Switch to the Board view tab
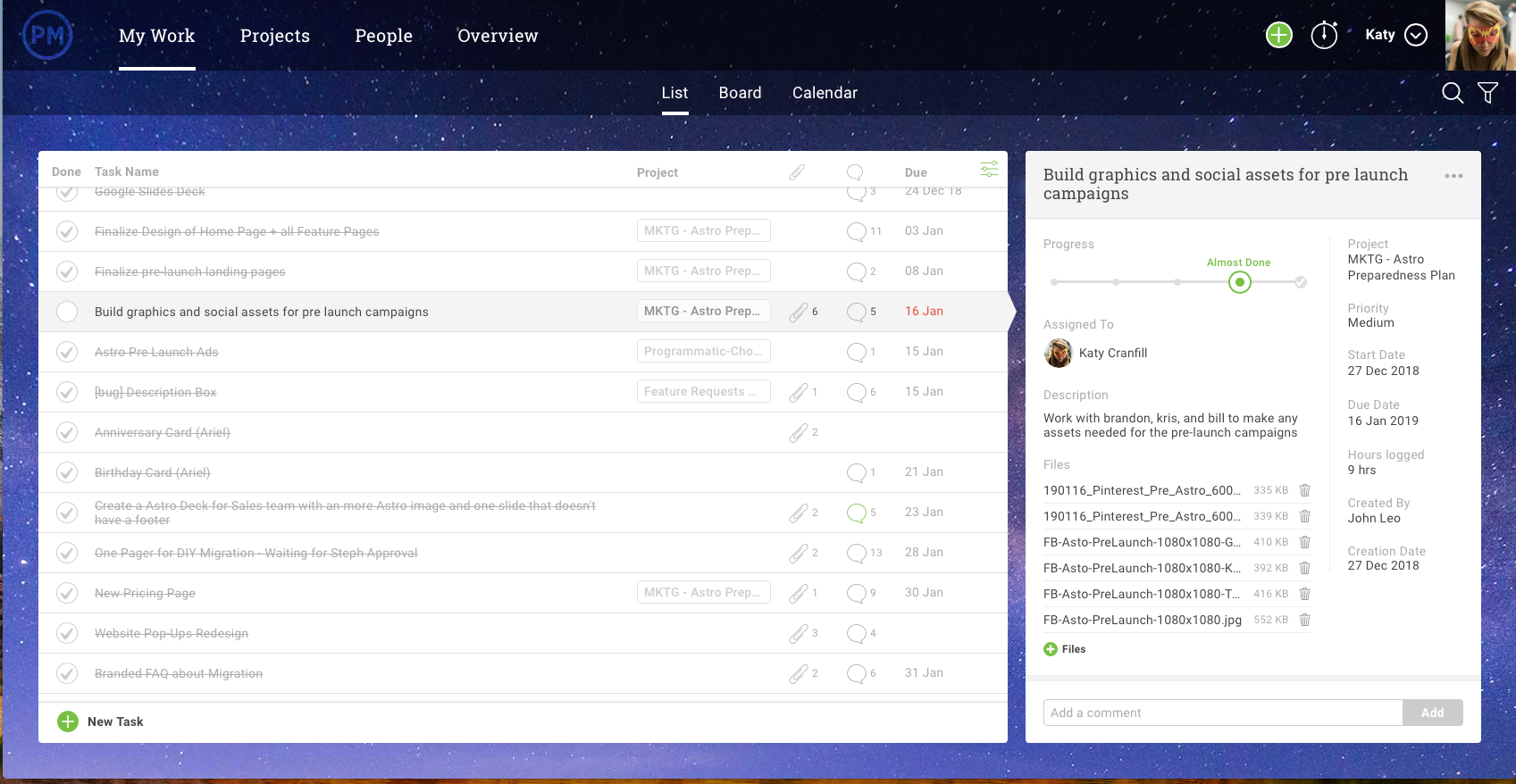 coord(740,93)
